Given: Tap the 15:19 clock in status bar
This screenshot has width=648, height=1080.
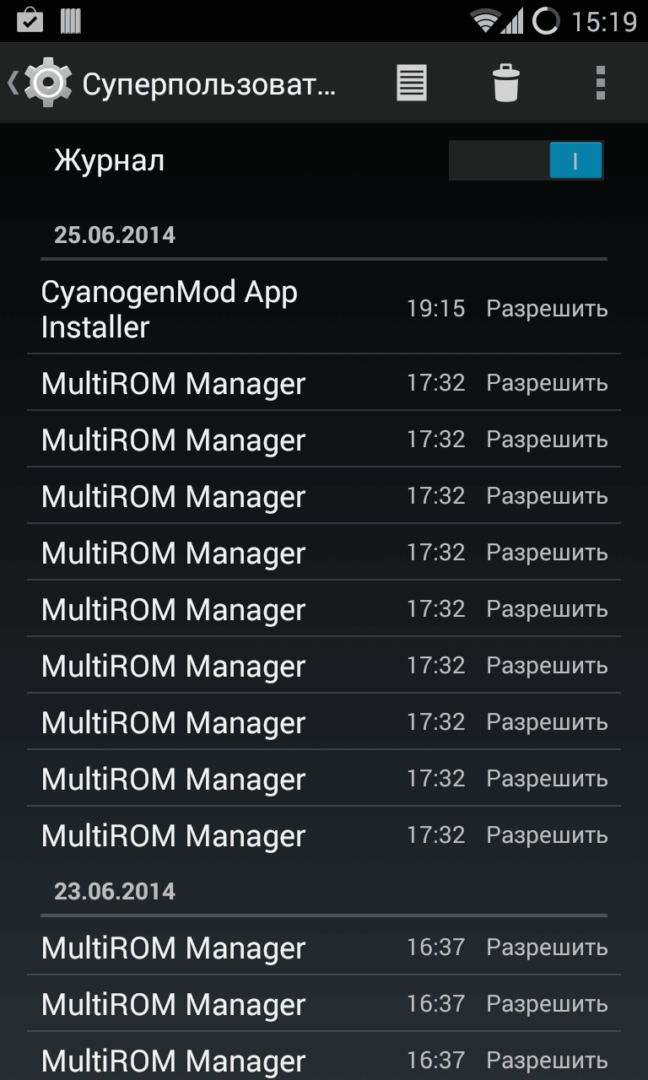Looking at the screenshot, I should [605, 22].
